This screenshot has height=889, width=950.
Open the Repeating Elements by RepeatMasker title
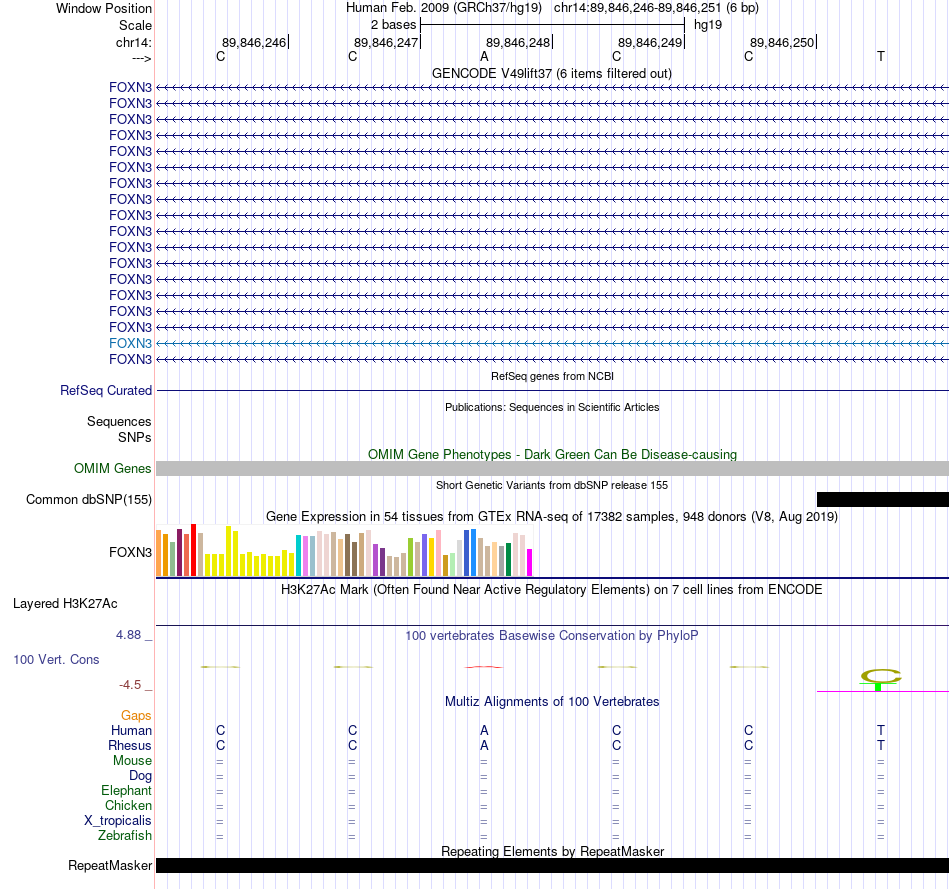click(x=552, y=851)
